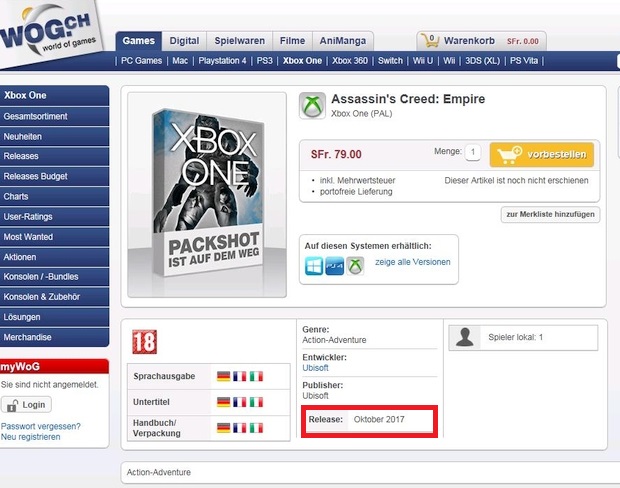Screen dimensions: 620x488
Task: Open the Digital tab
Action: 184,41
